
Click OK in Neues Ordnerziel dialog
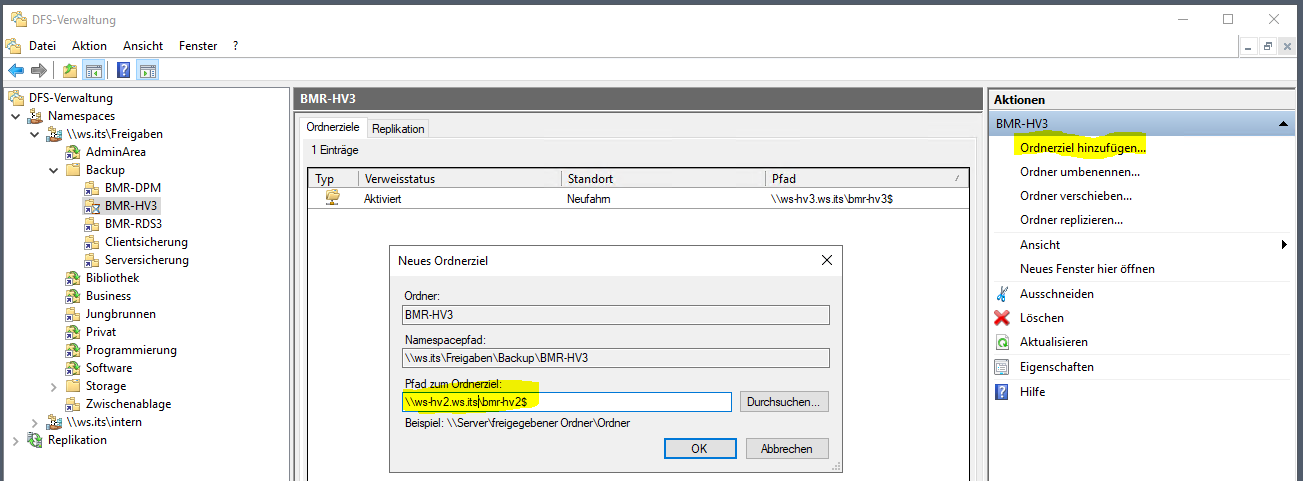coord(700,449)
